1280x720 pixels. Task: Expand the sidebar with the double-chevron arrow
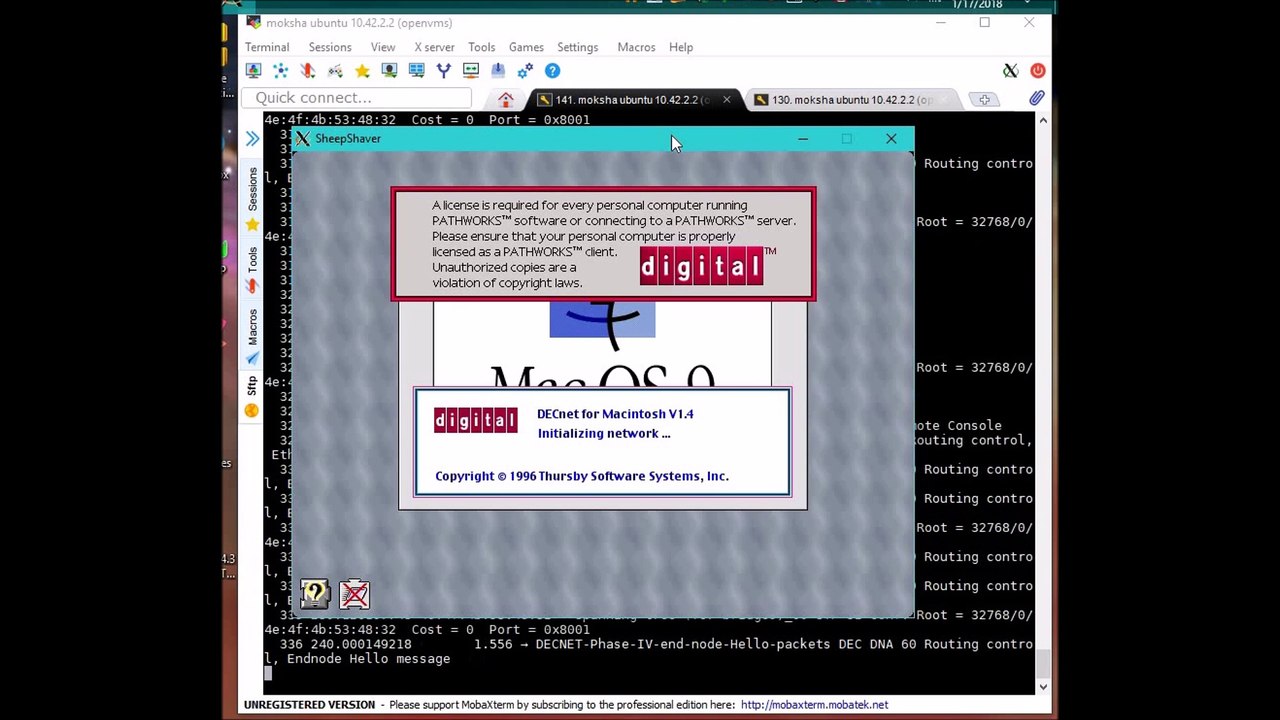pyautogui.click(x=252, y=139)
